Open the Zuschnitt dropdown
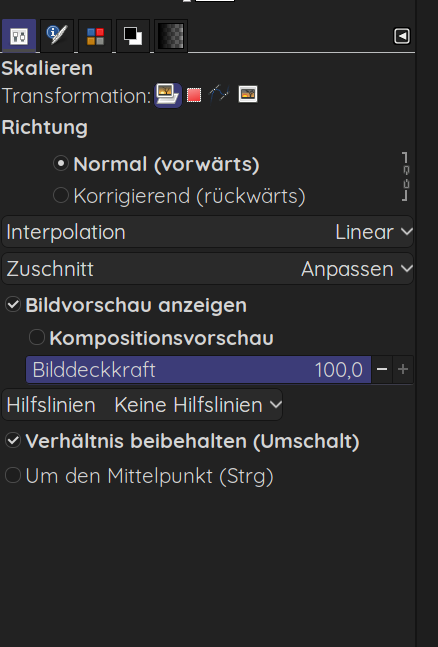Viewport: 438px width, 647px height. pos(208,269)
